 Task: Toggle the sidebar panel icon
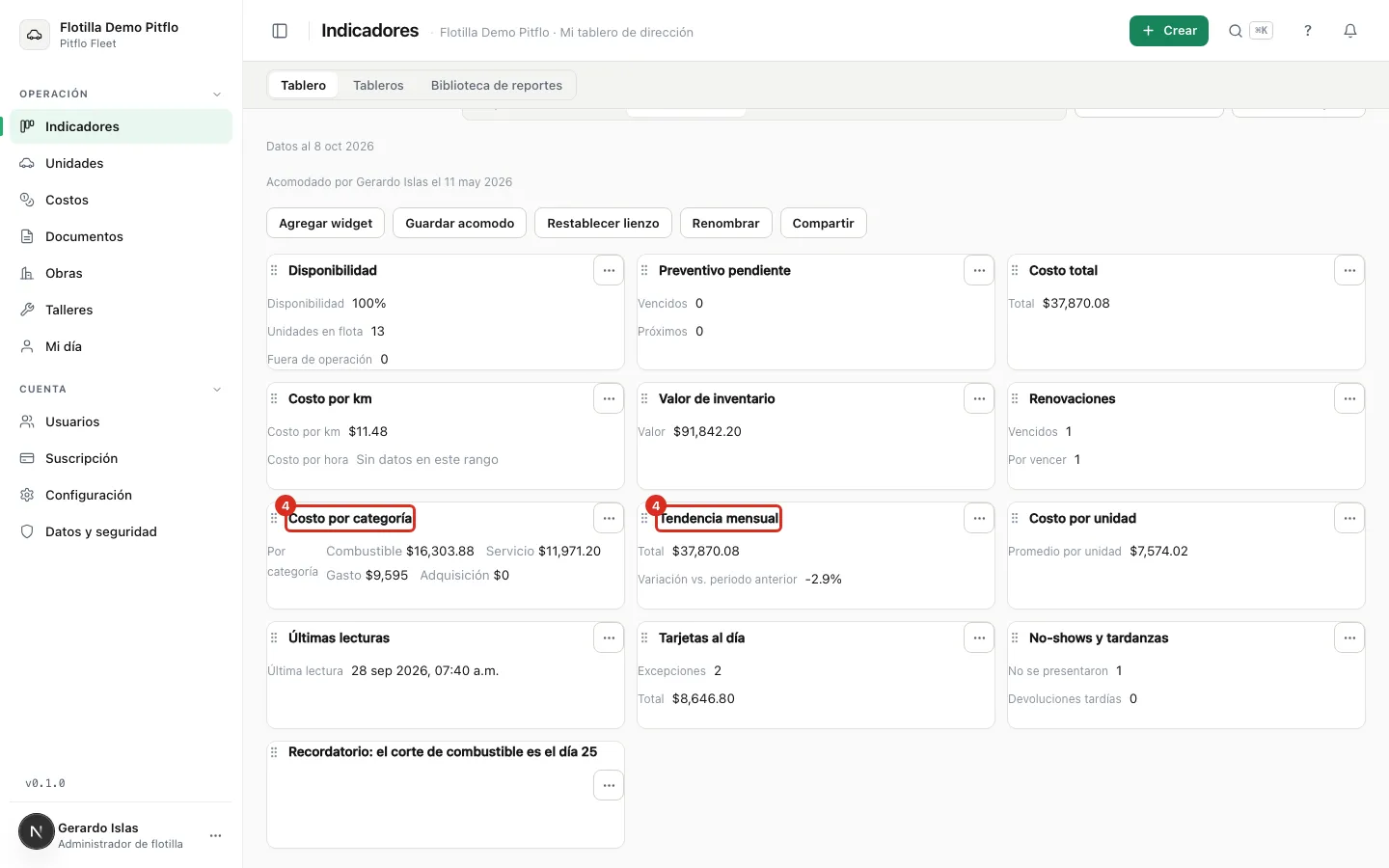pyautogui.click(x=280, y=31)
